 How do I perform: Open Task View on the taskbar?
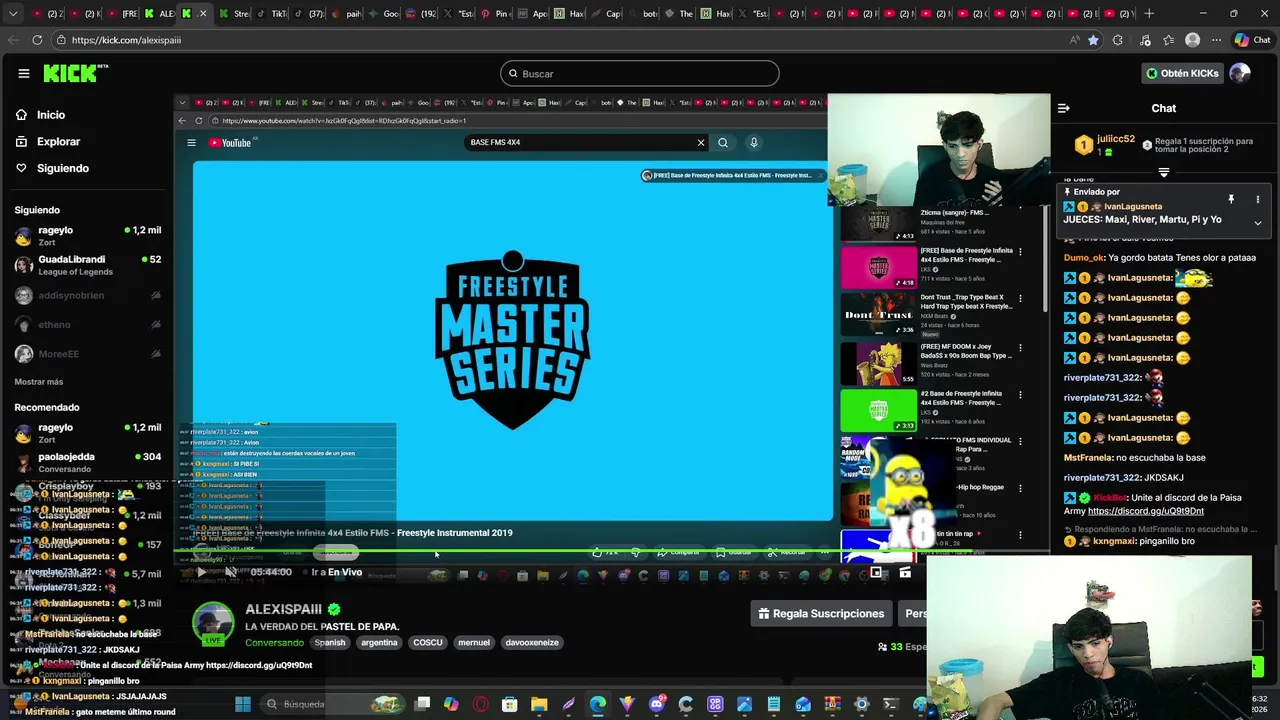[x=422, y=704]
